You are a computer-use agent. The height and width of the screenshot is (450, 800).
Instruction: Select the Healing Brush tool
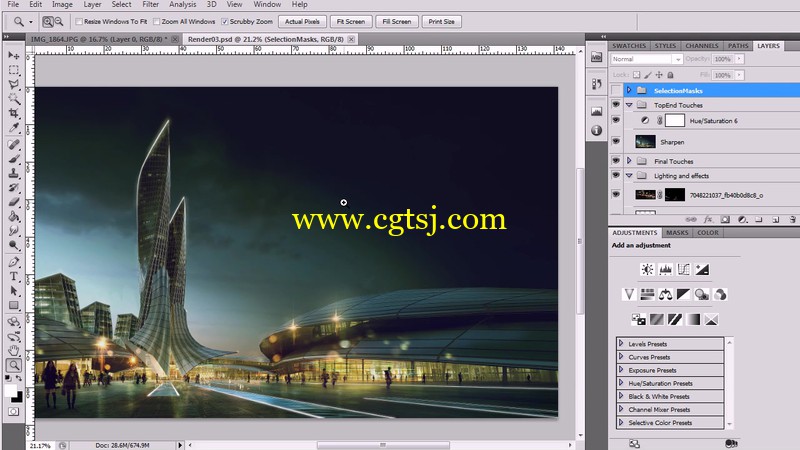tap(14, 145)
